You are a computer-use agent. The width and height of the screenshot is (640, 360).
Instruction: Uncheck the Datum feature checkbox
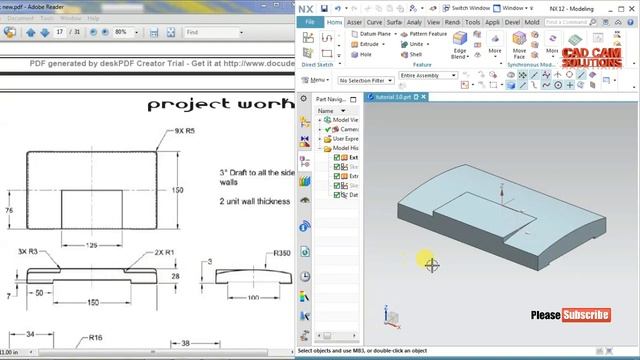tap(337, 195)
